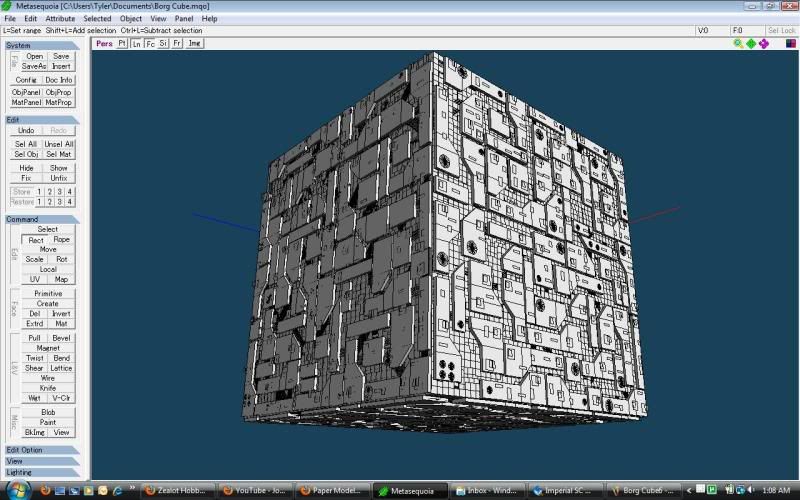The image size is (800, 500).
Task: Click the 1:08 AM clock
Action: click(x=776, y=490)
